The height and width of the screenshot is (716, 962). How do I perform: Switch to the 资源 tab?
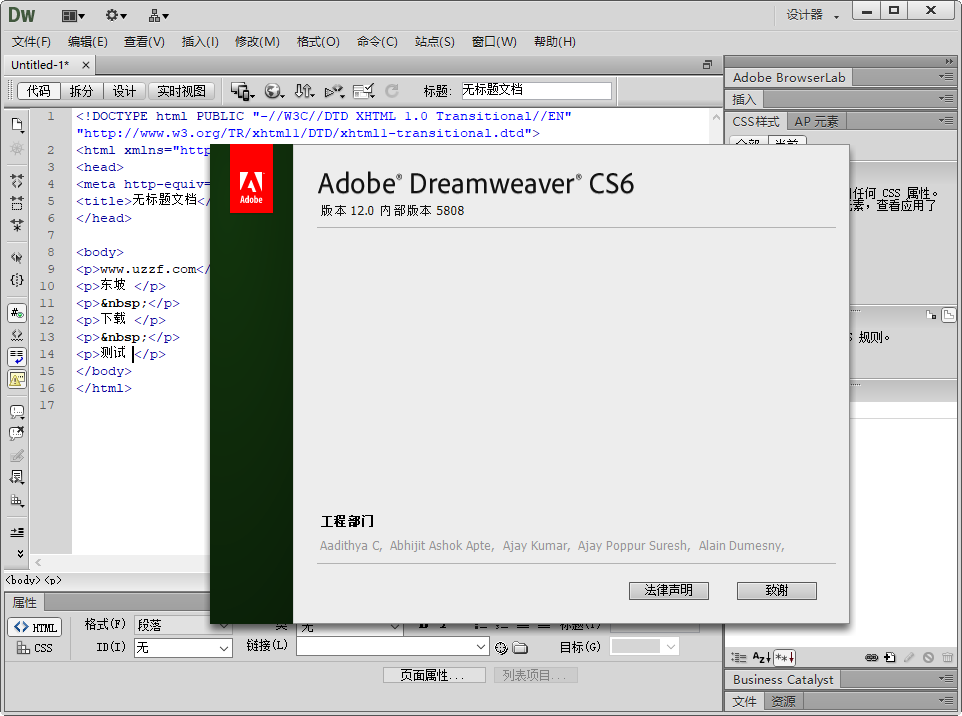coord(783,701)
